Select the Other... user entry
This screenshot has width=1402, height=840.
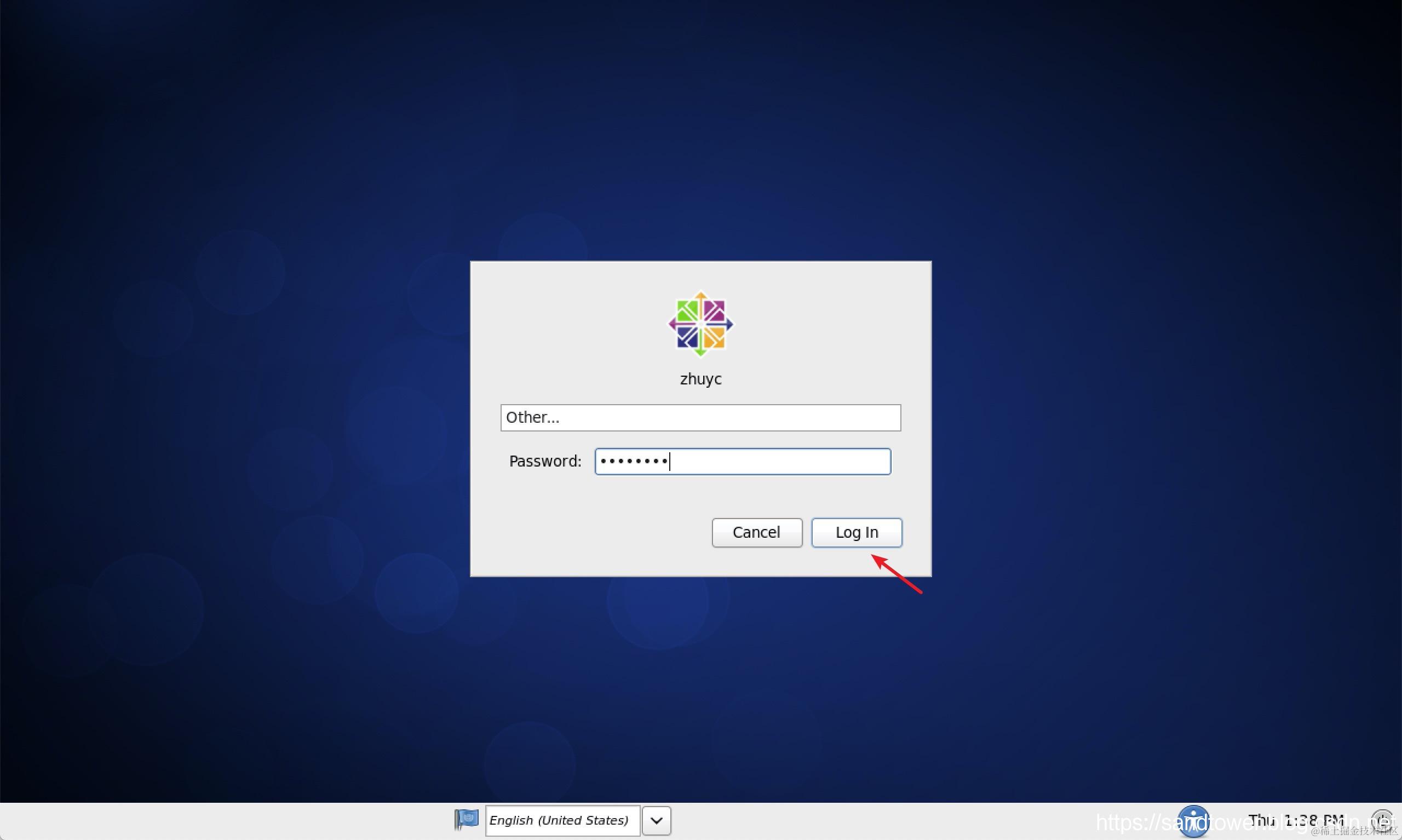[700, 418]
